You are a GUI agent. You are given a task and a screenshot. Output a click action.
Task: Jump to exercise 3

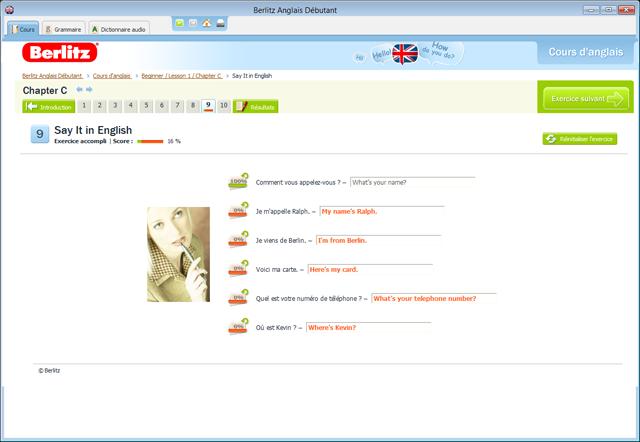[x=115, y=106]
